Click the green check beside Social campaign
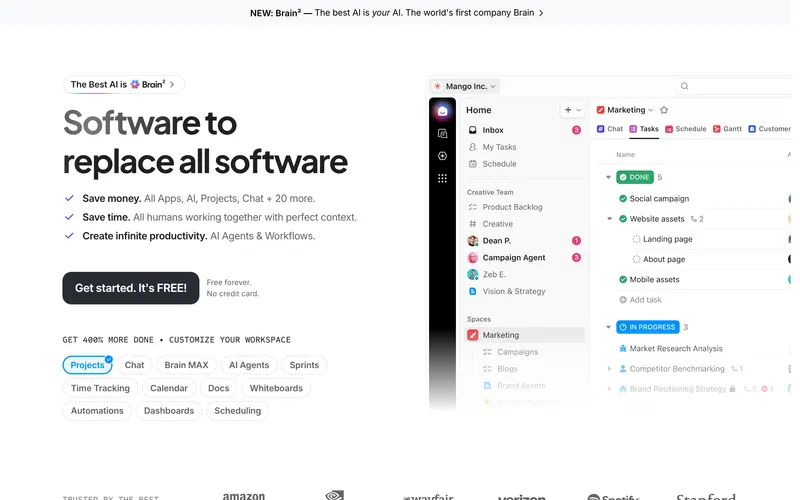The width and height of the screenshot is (800, 500). [623, 198]
